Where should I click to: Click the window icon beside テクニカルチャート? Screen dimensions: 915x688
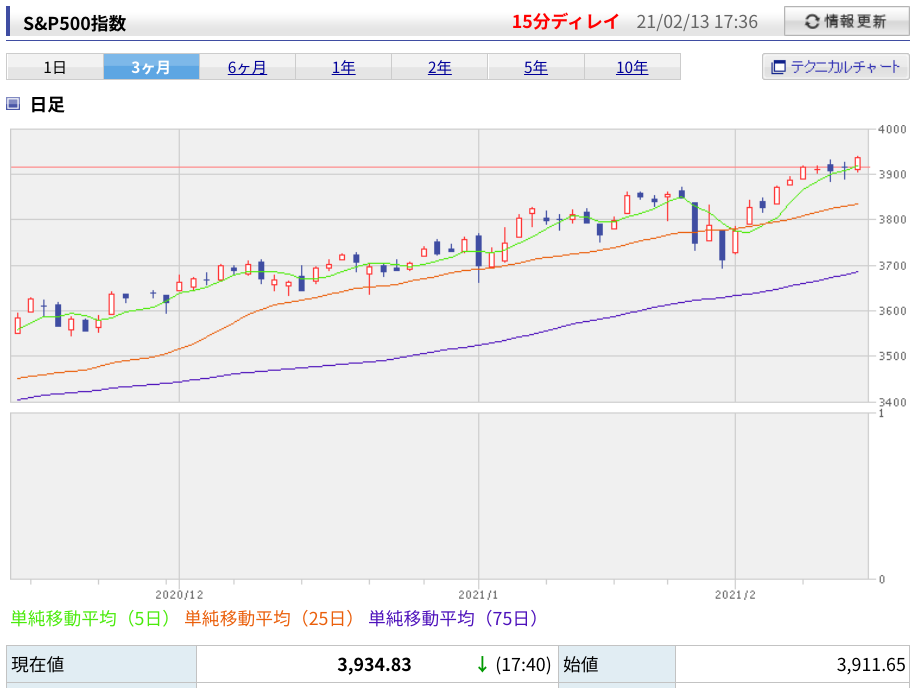coord(778,67)
